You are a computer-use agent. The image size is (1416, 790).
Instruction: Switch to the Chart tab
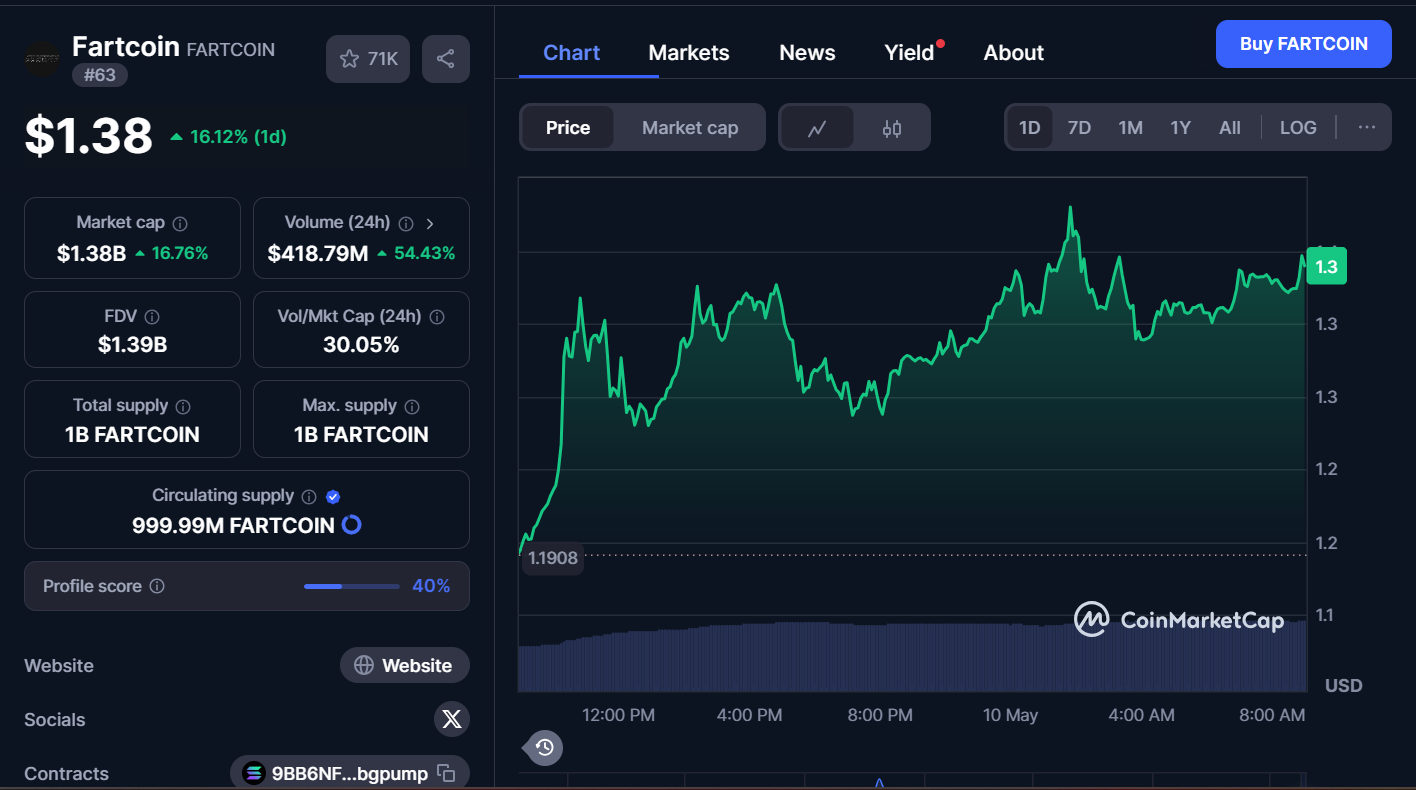point(571,53)
